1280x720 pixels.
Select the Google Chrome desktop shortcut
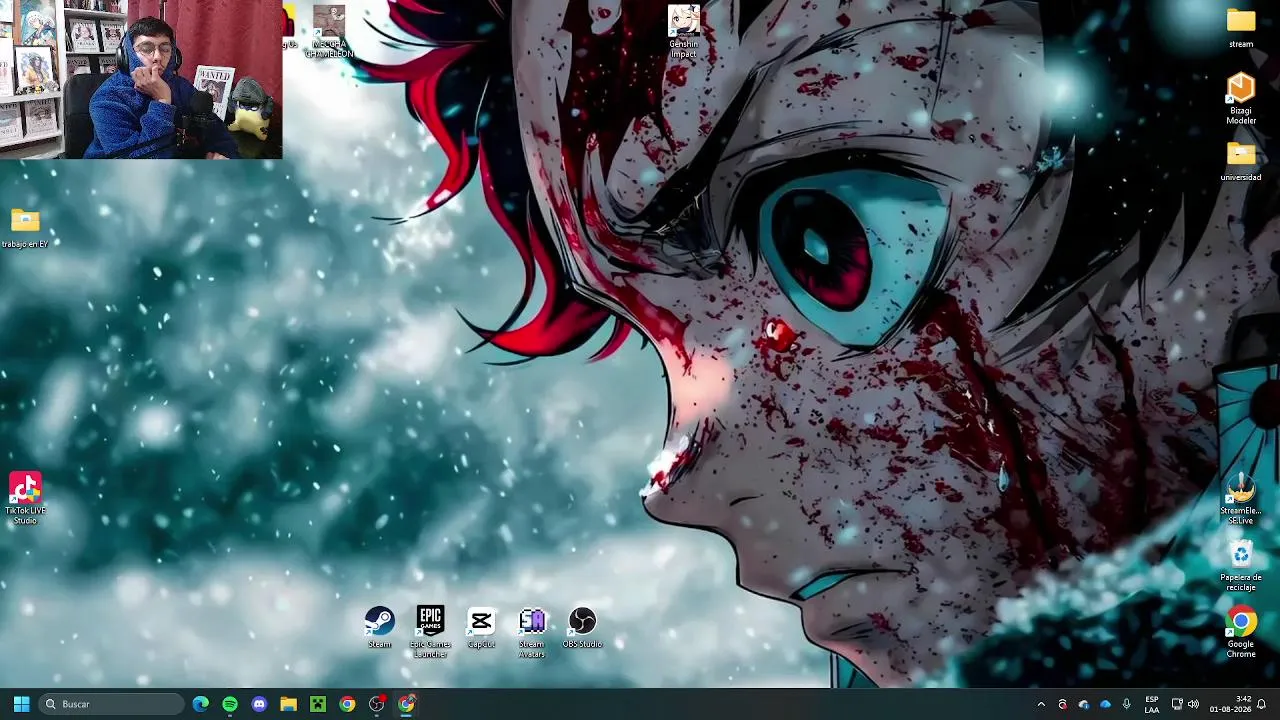point(1241,632)
